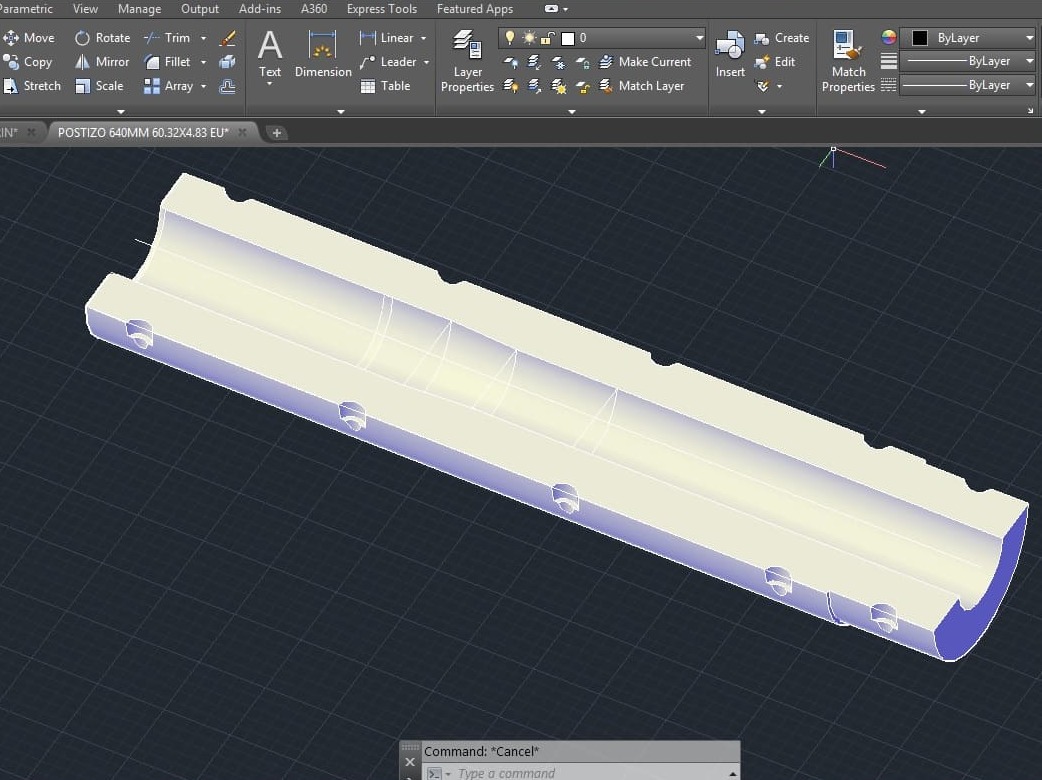Viewport: 1042px width, 780px height.
Task: Activate the Stretch tool
Action: [32, 86]
